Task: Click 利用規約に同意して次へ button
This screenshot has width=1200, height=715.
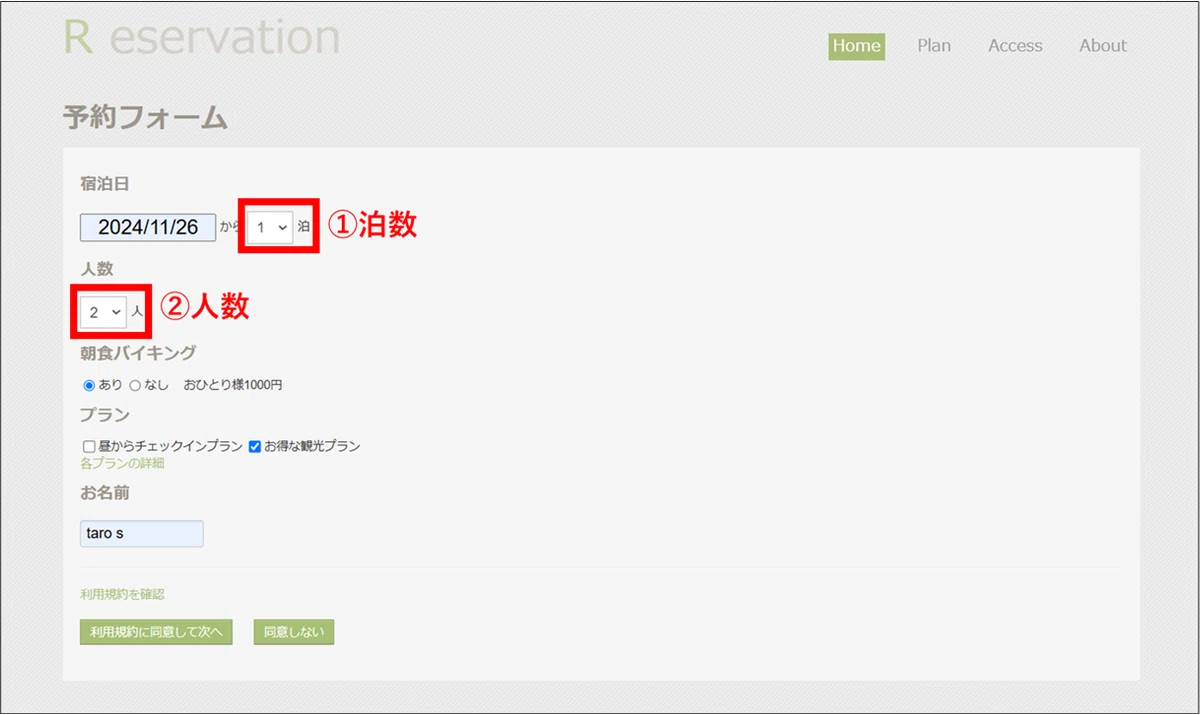Action: coord(156,632)
